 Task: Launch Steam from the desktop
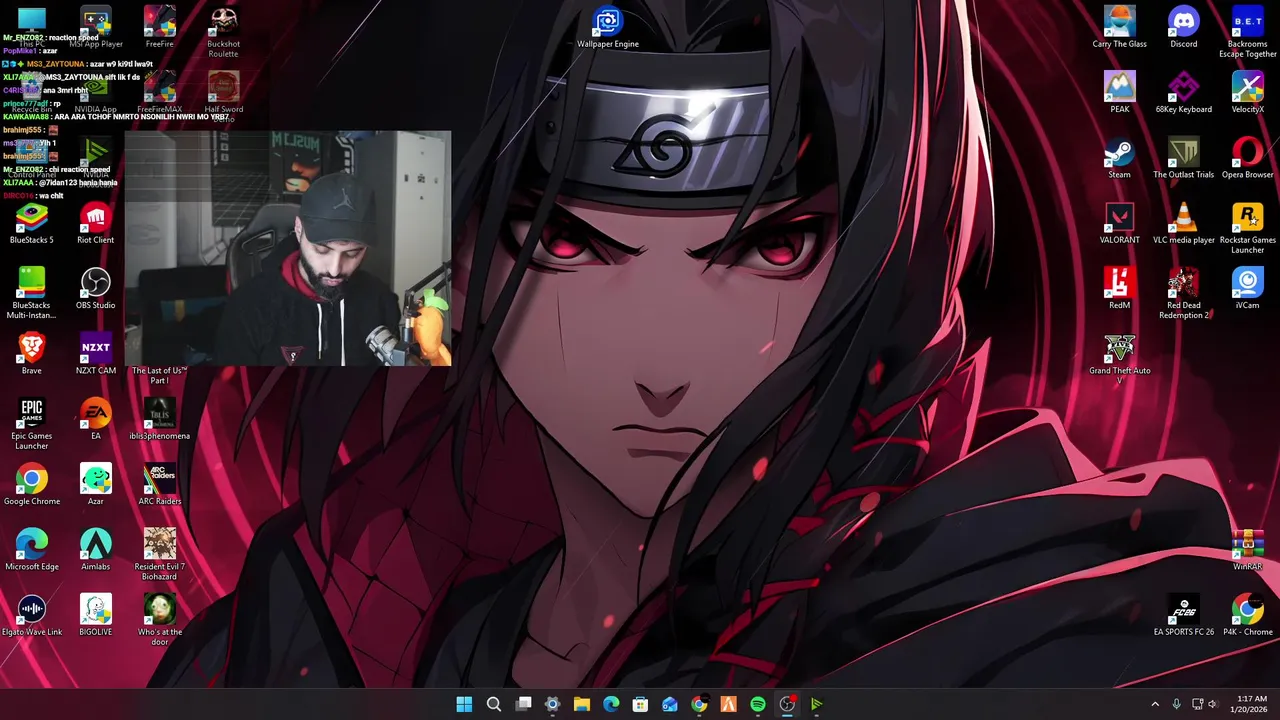[x=1119, y=159]
